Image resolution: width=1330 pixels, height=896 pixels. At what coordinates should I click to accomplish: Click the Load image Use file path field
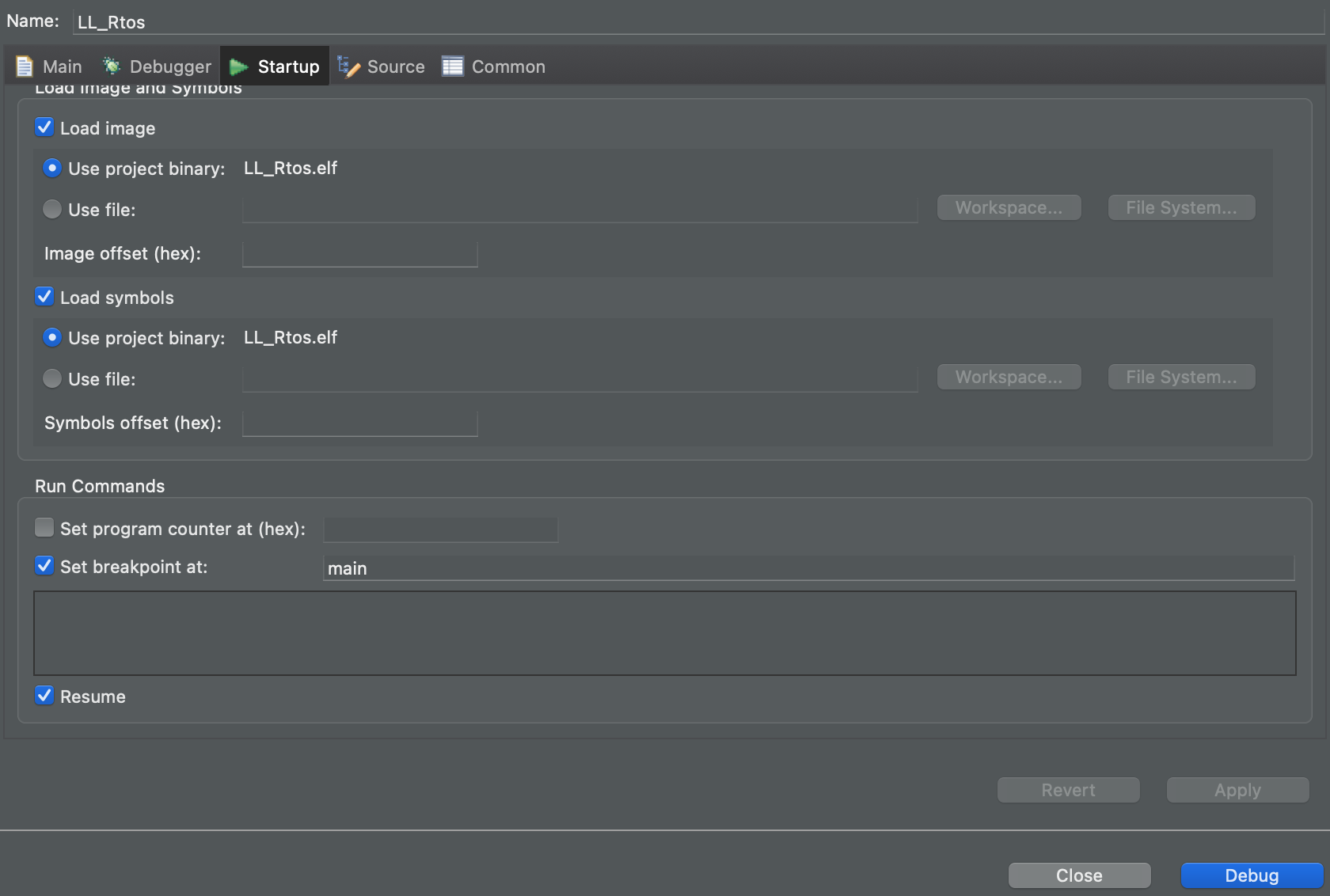pos(580,210)
